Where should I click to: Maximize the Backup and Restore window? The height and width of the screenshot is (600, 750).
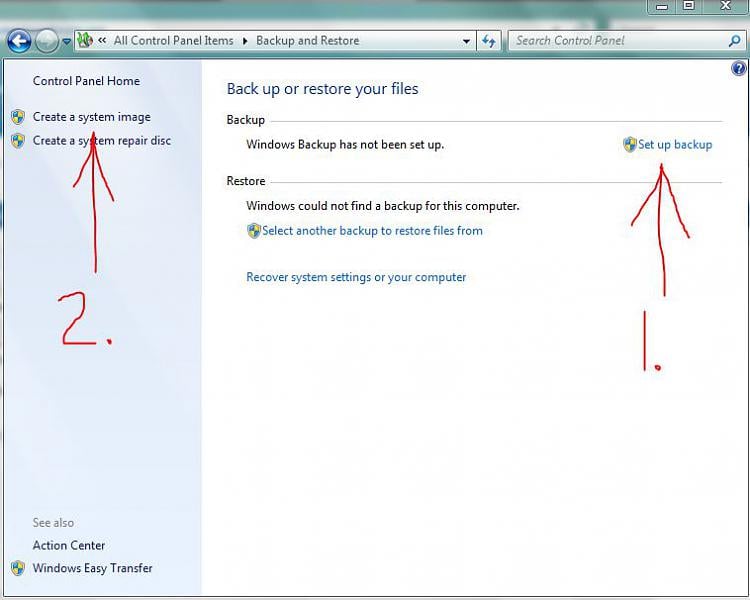(688, 6)
